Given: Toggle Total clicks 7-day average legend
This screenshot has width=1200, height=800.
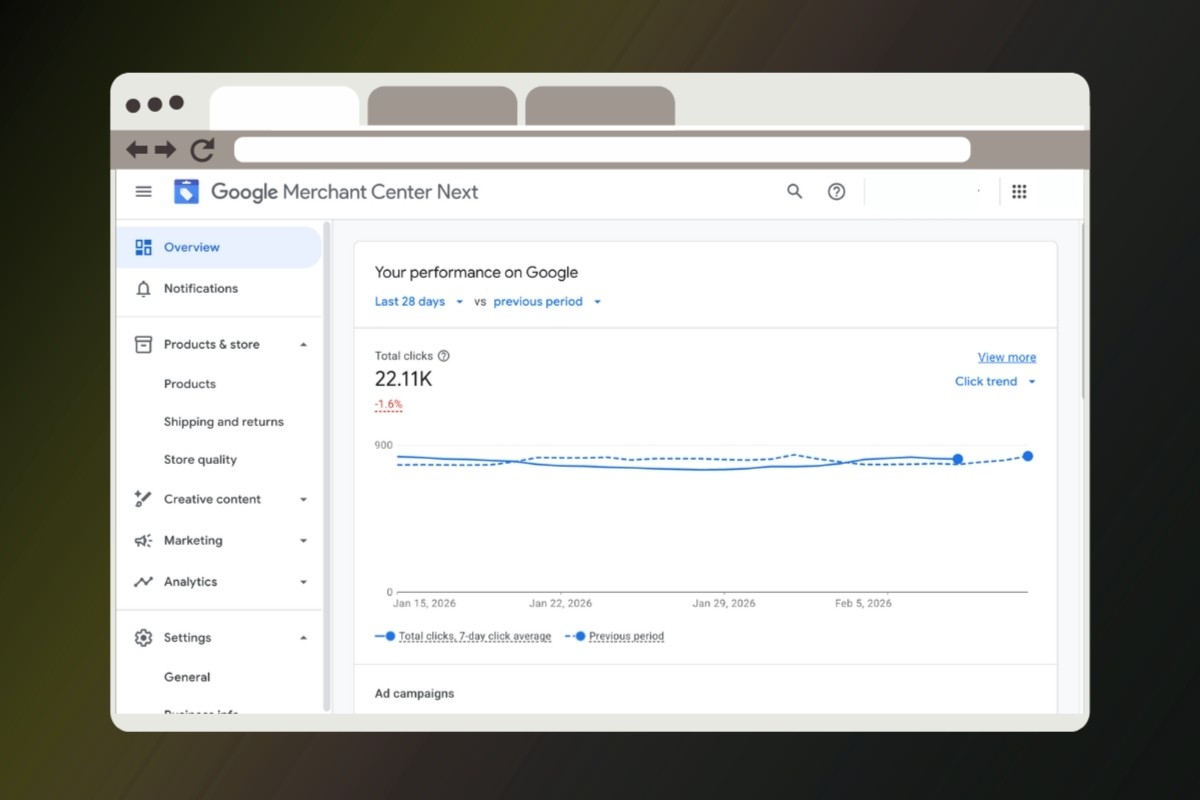Looking at the screenshot, I should click(x=463, y=636).
